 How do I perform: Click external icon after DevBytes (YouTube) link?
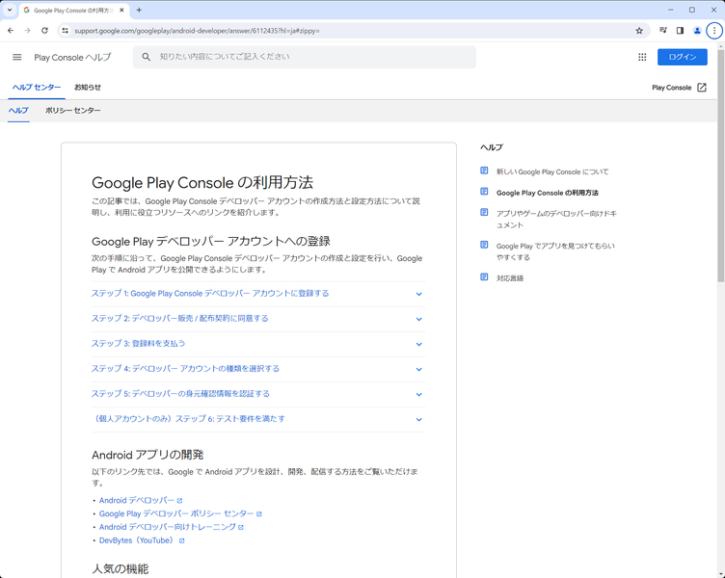click(x=182, y=541)
